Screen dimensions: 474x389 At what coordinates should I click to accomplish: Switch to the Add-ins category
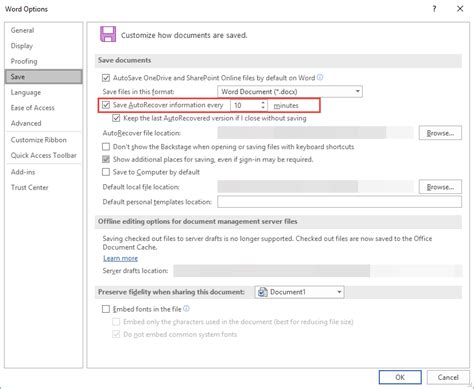pos(43,172)
